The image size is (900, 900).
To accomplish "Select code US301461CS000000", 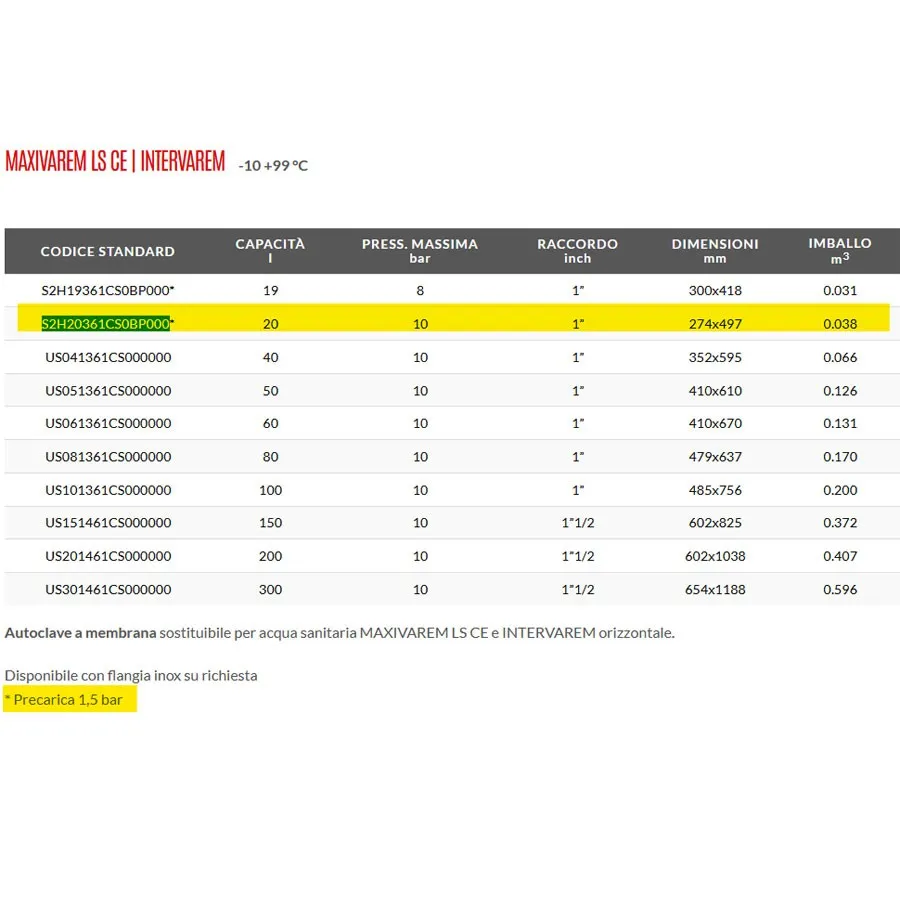I will (108, 589).
